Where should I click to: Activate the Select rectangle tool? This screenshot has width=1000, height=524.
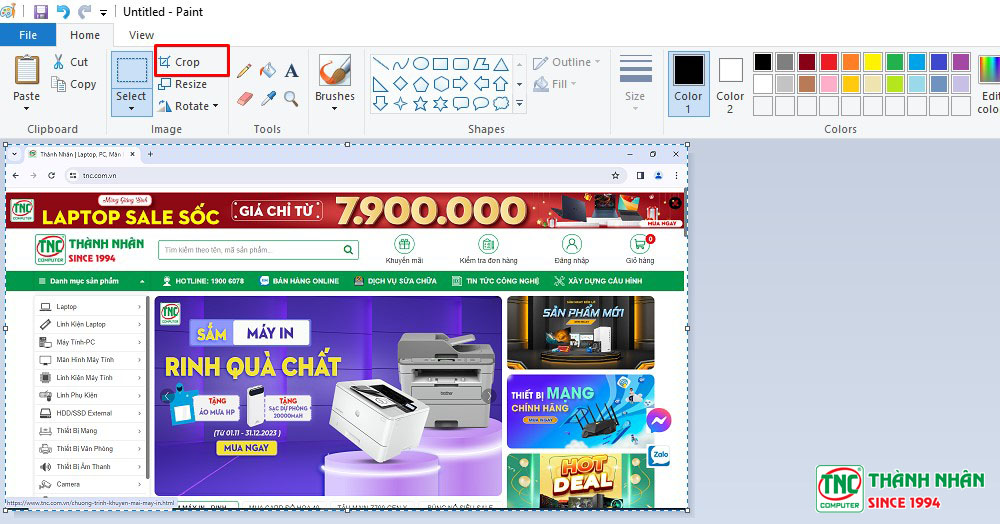pyautogui.click(x=131, y=70)
